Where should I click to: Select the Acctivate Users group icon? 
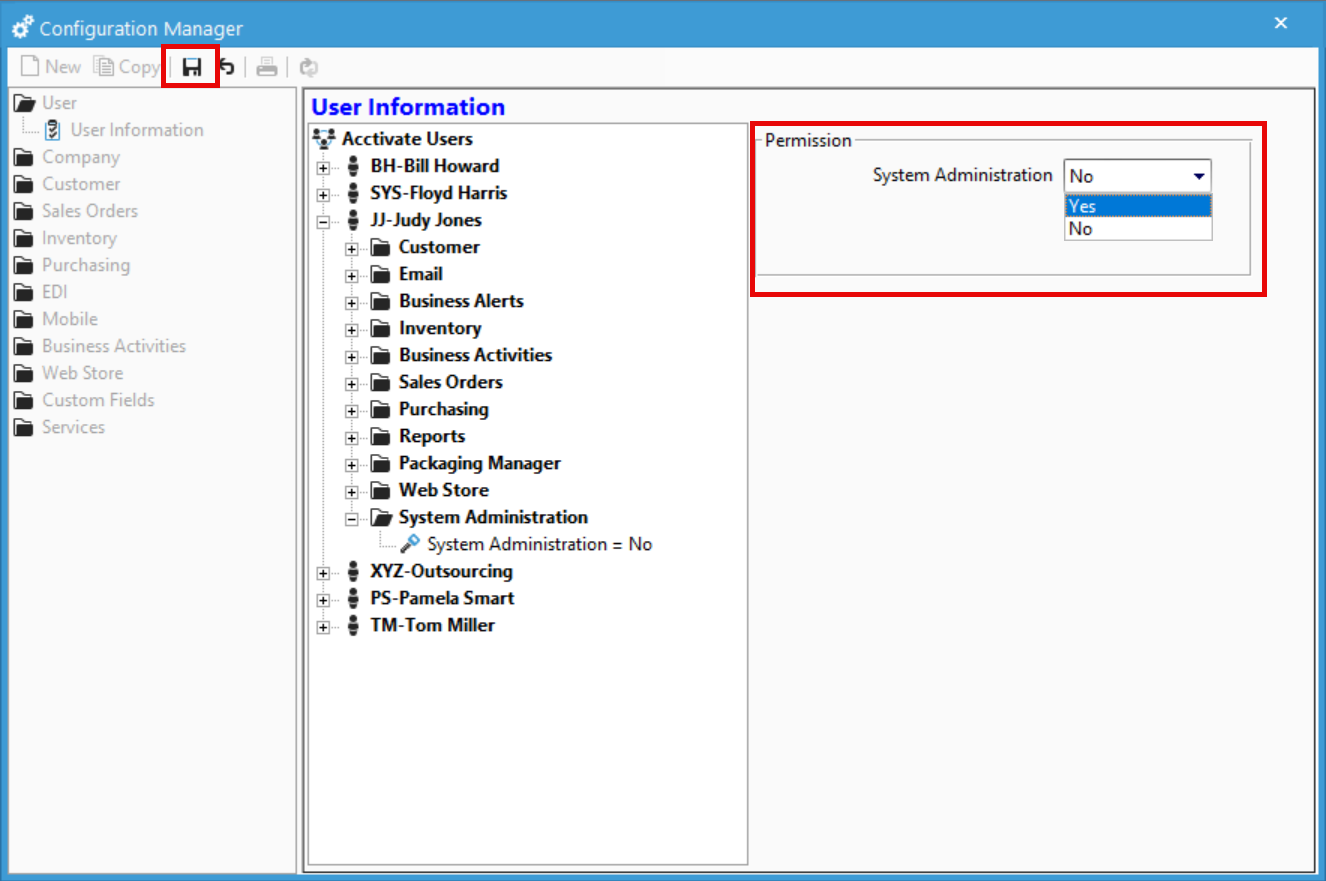[x=323, y=138]
